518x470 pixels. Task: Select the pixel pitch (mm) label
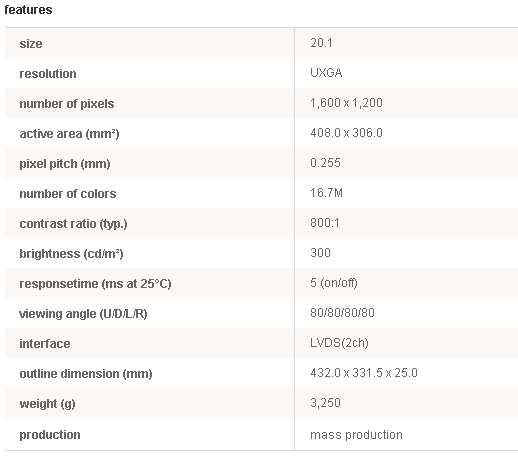click(x=65, y=164)
